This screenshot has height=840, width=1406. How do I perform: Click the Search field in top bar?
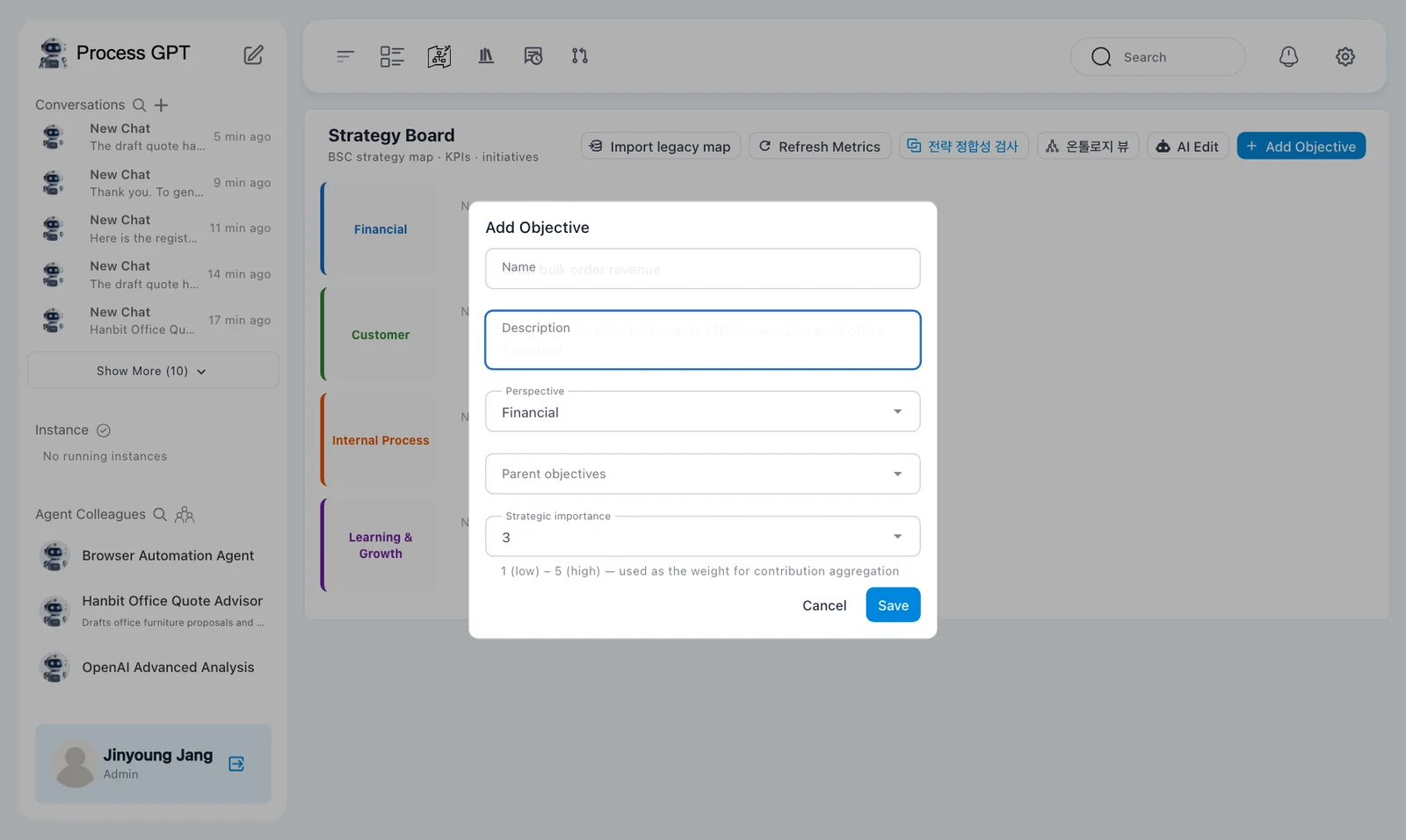pos(1157,57)
